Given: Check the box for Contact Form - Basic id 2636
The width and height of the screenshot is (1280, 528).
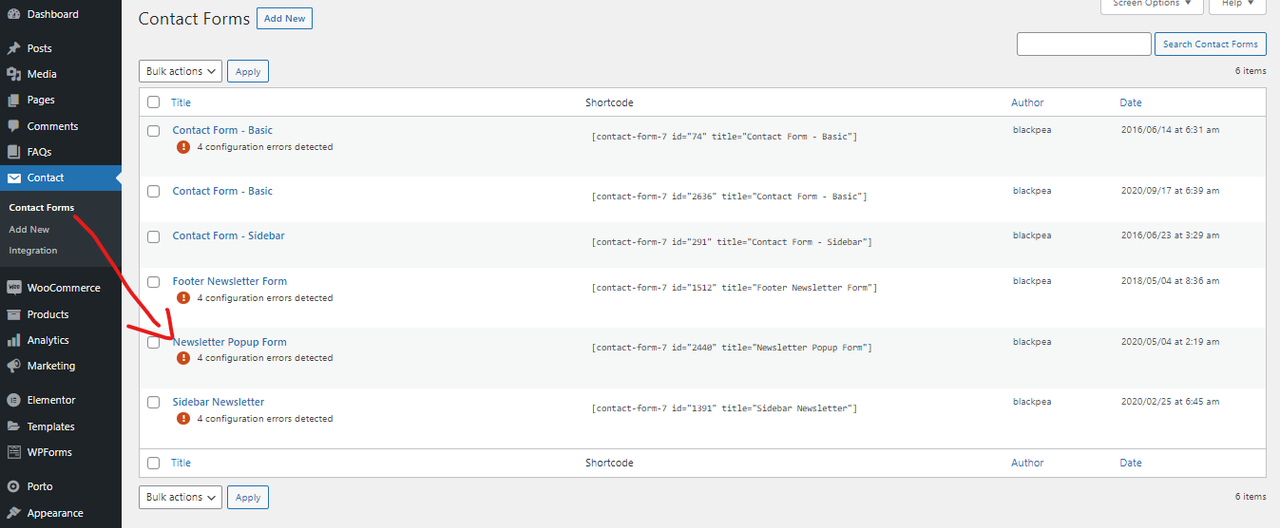Looking at the screenshot, I should click(x=153, y=191).
